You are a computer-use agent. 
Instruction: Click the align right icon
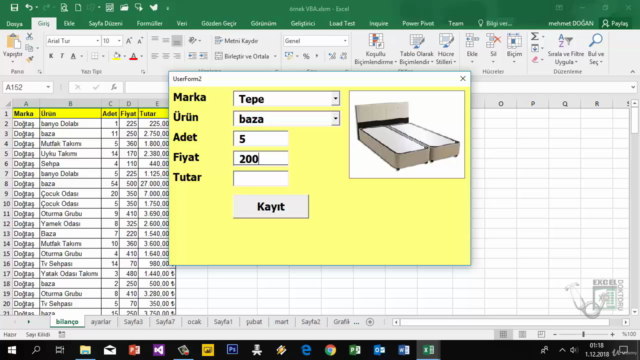click(x=177, y=56)
